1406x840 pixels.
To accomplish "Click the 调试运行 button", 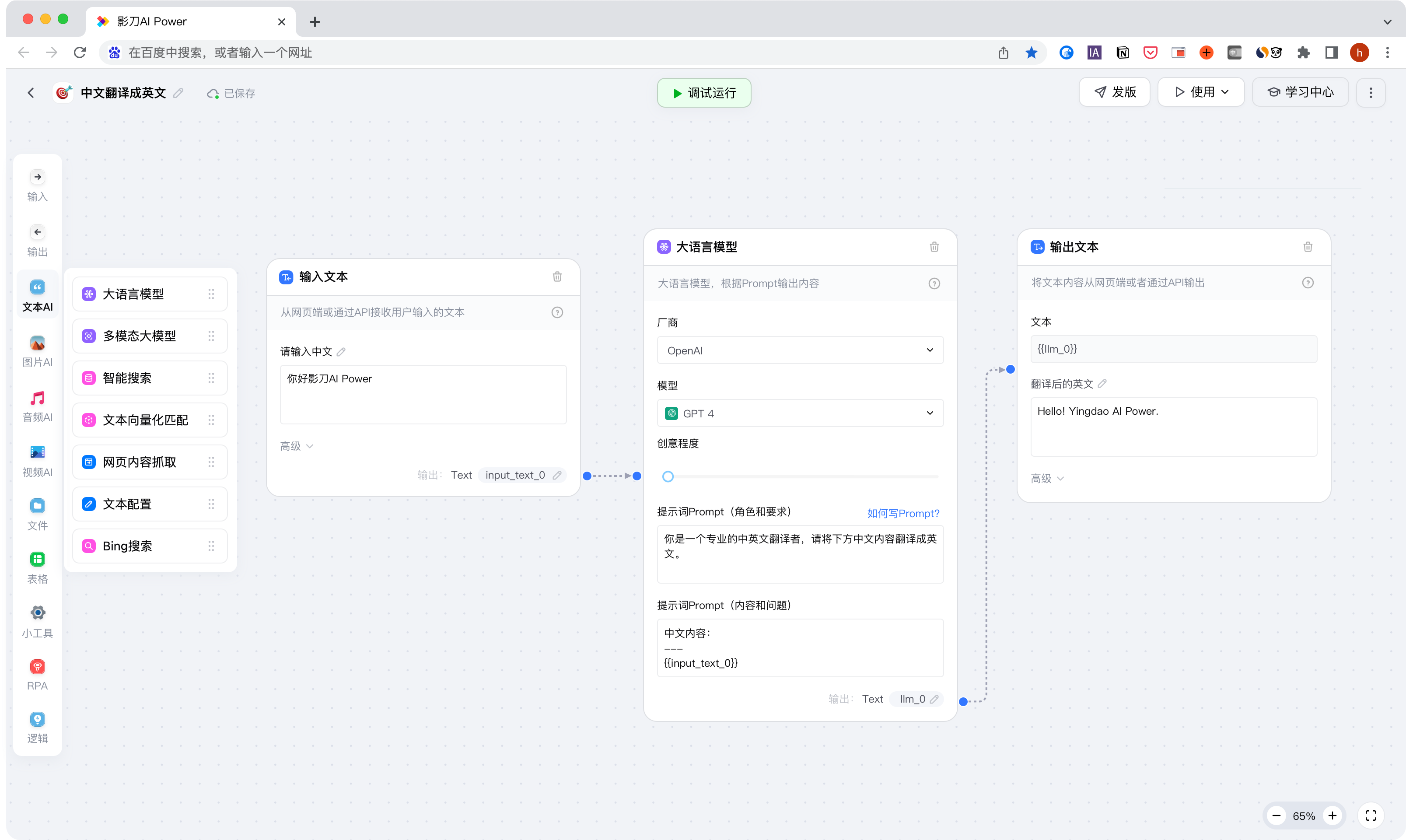I will coord(703,93).
